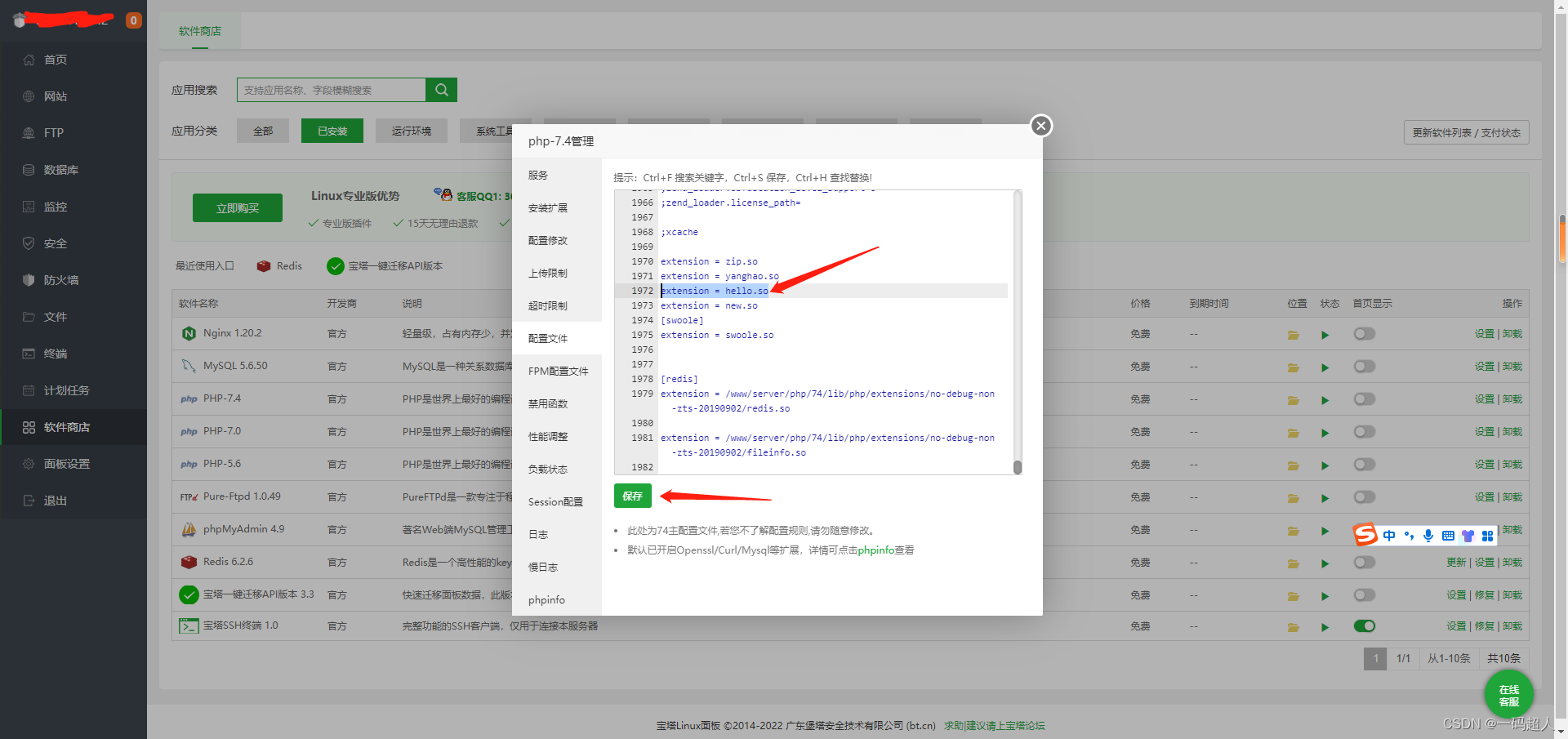Screen dimensions: 1568x739
Task: Open folder location for Nginx 1.20.2
Action: (1294, 335)
